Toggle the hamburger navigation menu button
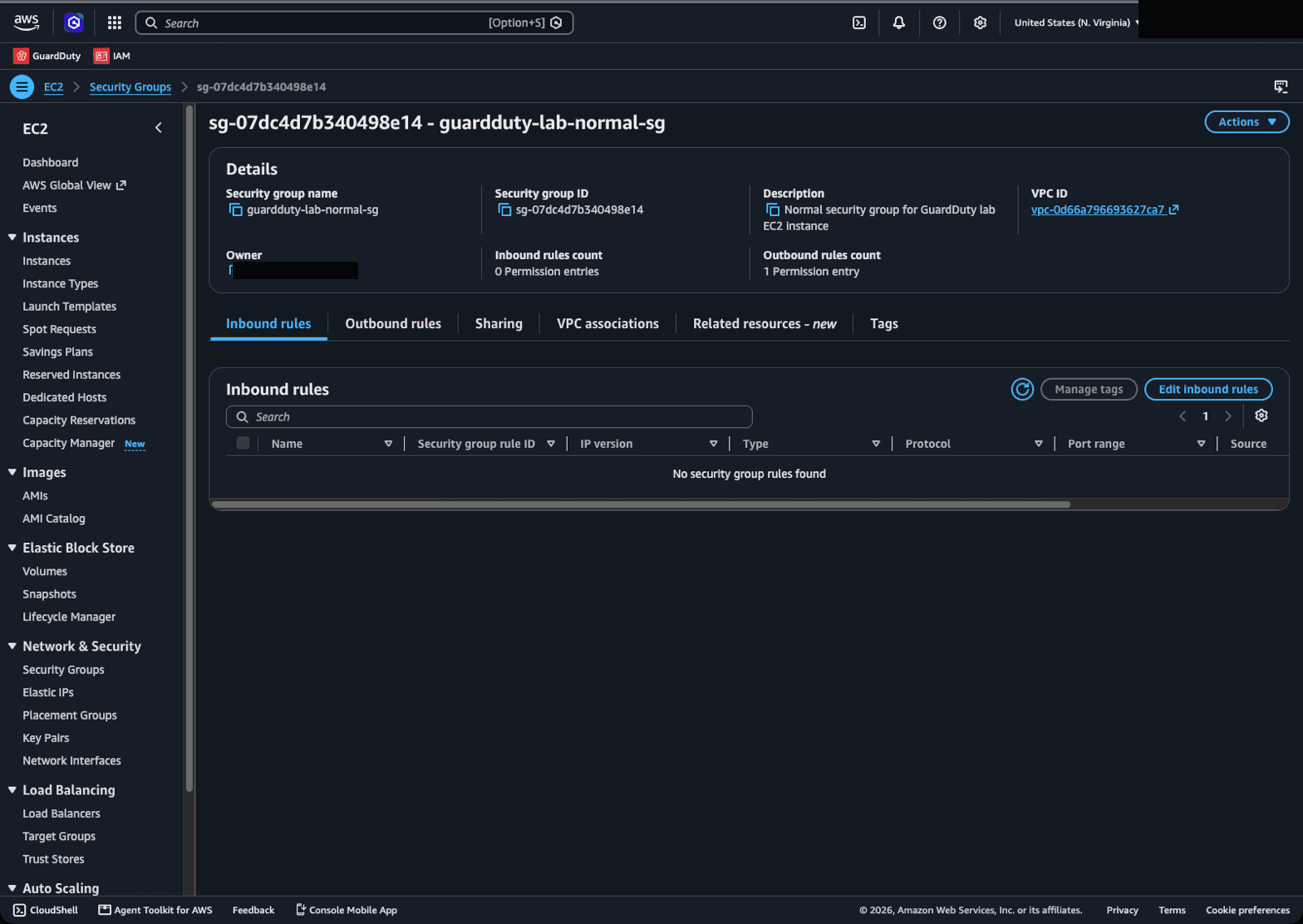Viewport: 1303px width, 924px height. (x=22, y=86)
